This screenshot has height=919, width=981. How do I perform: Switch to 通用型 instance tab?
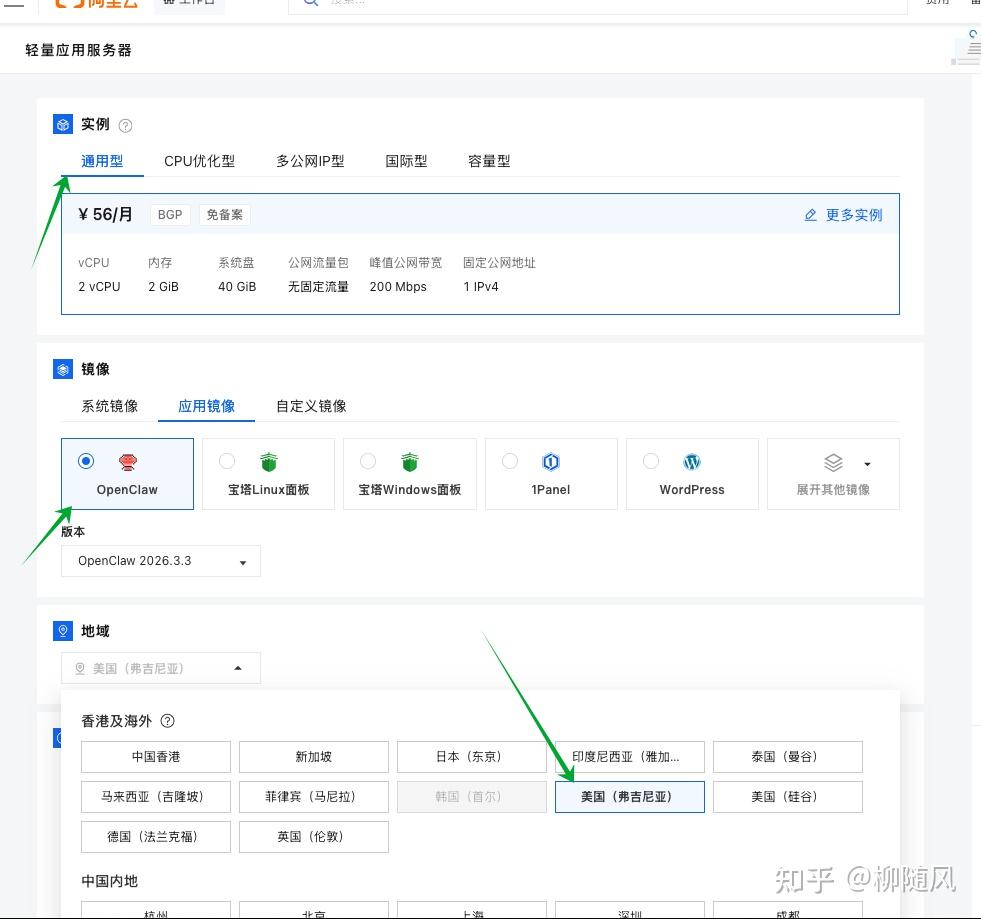[x=102, y=161]
